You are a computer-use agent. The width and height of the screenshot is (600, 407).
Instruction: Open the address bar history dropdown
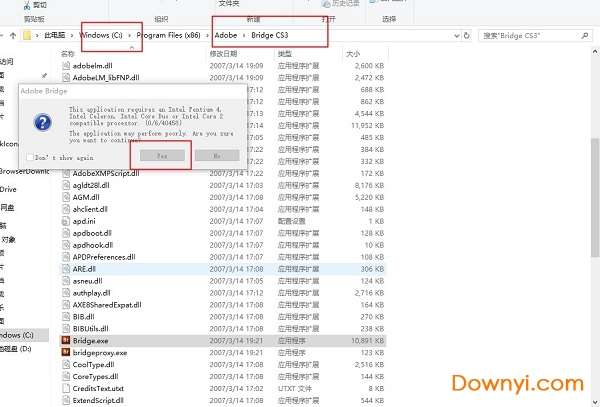[457, 36]
